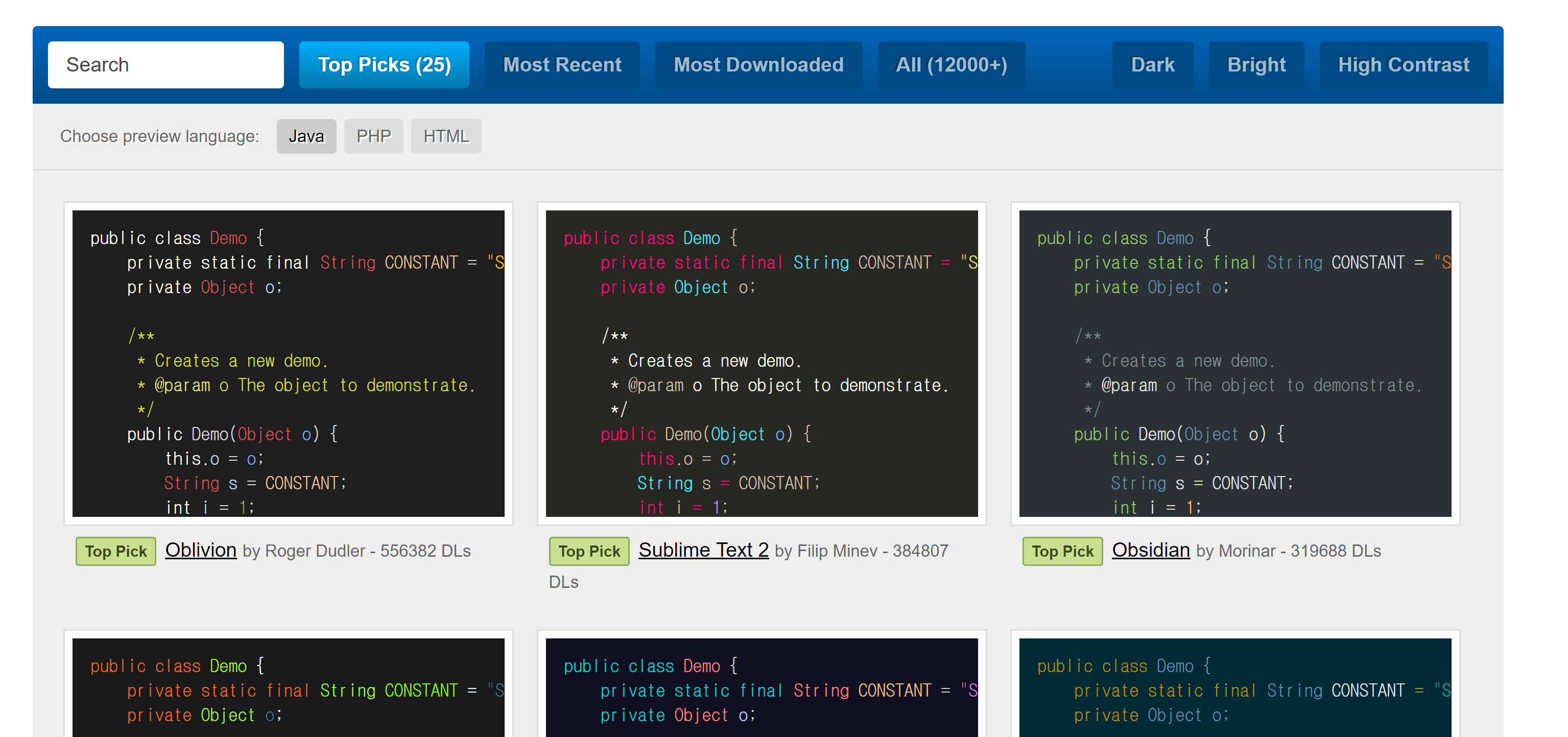Click the Oblivion code preview thumbnail
The image size is (1568, 737).
click(x=288, y=363)
